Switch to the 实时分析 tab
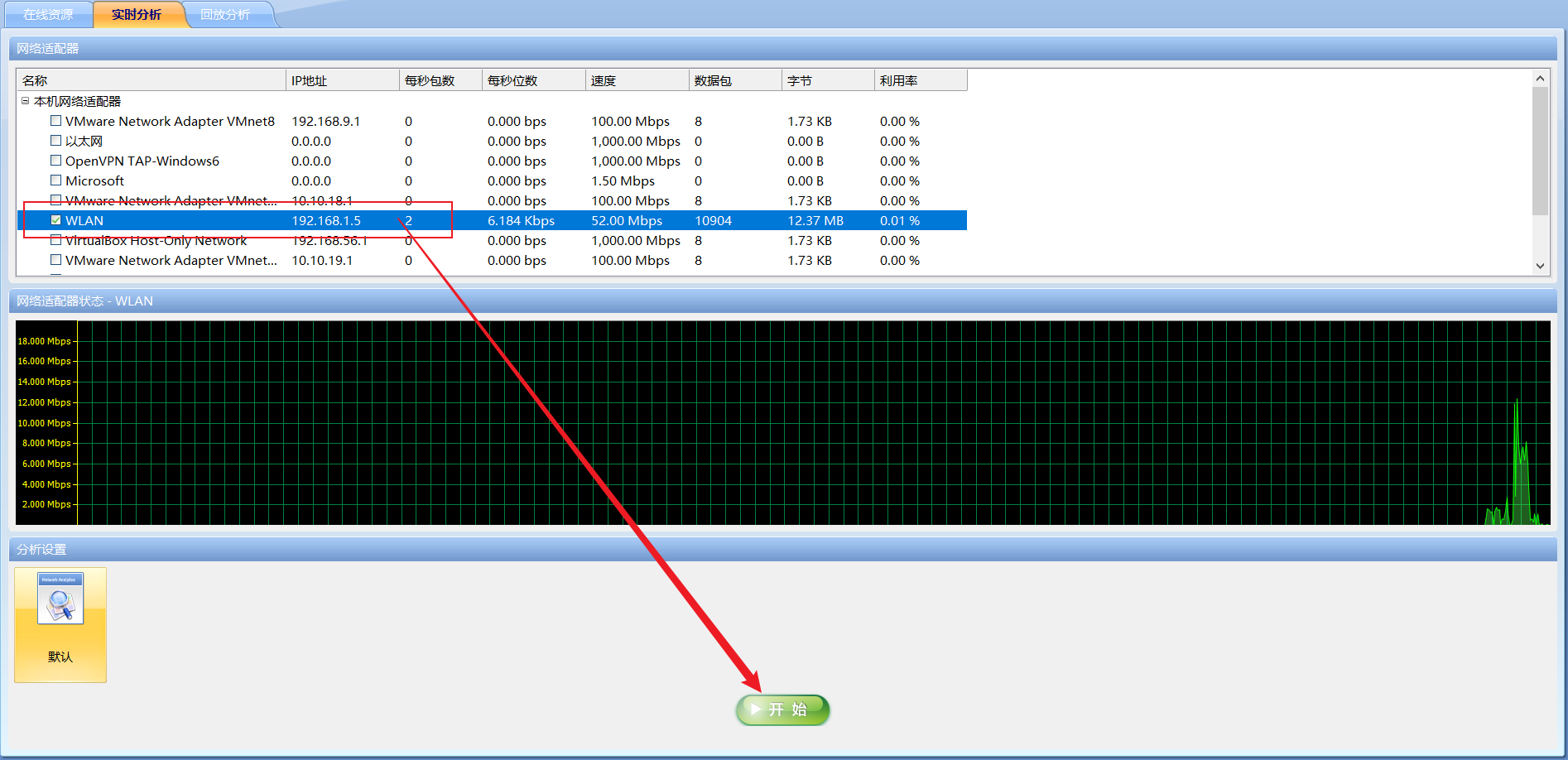 pyautogui.click(x=137, y=15)
